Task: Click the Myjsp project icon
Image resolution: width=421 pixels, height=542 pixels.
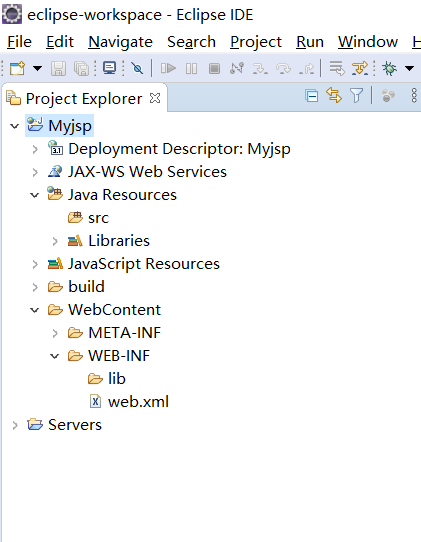Action: [35, 124]
